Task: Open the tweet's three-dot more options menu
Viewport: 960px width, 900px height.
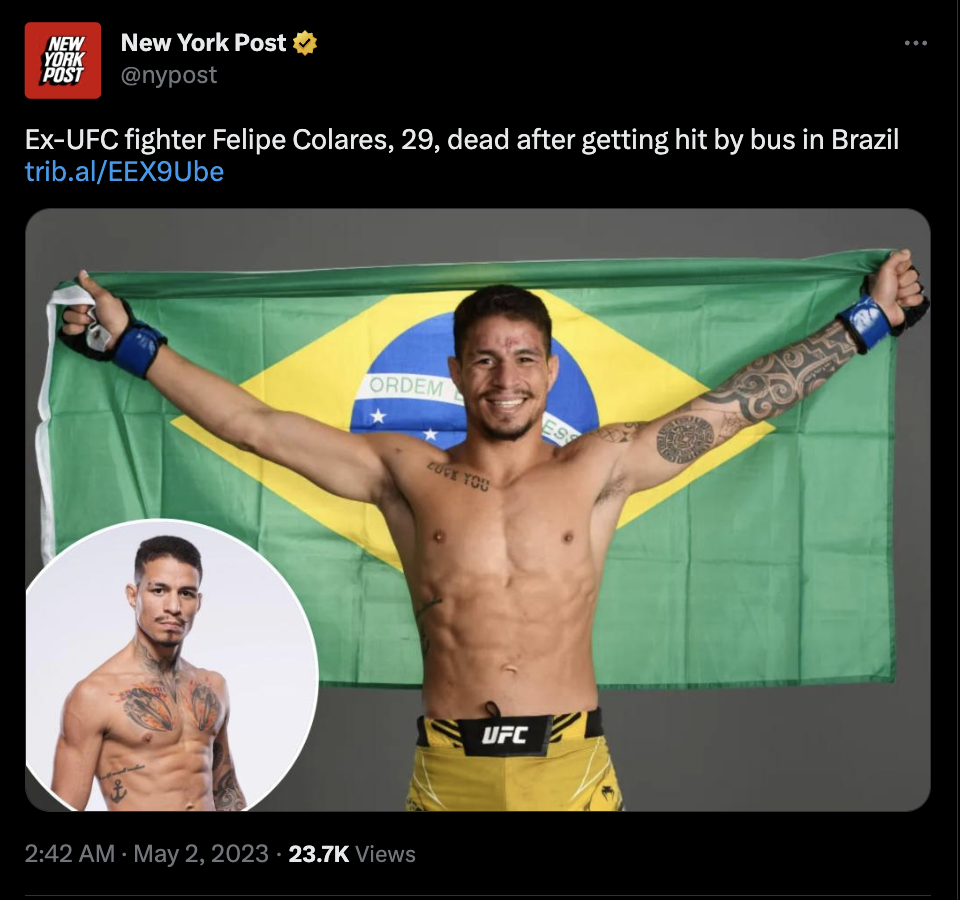Action: coord(915,43)
